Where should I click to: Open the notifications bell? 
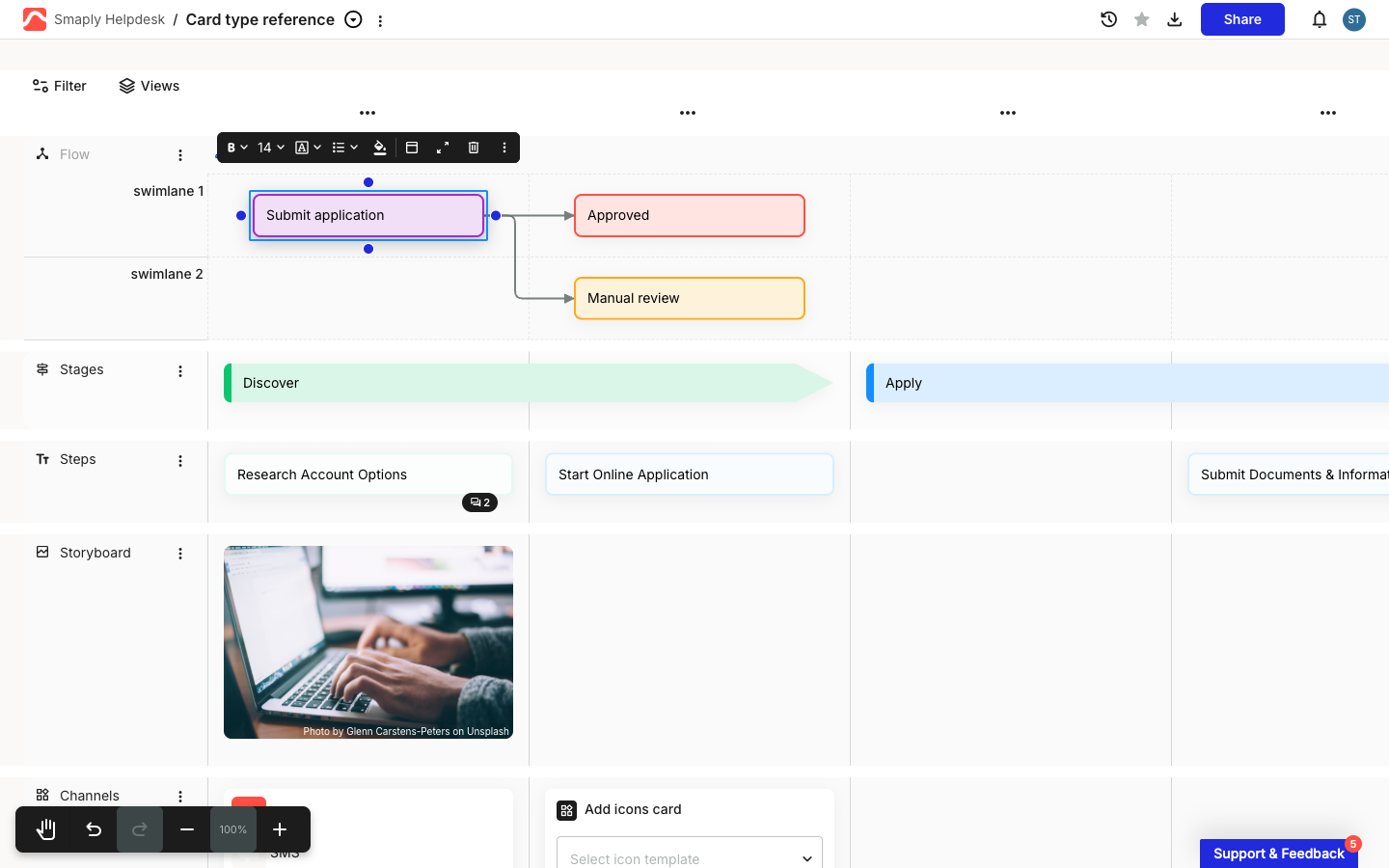(1320, 19)
